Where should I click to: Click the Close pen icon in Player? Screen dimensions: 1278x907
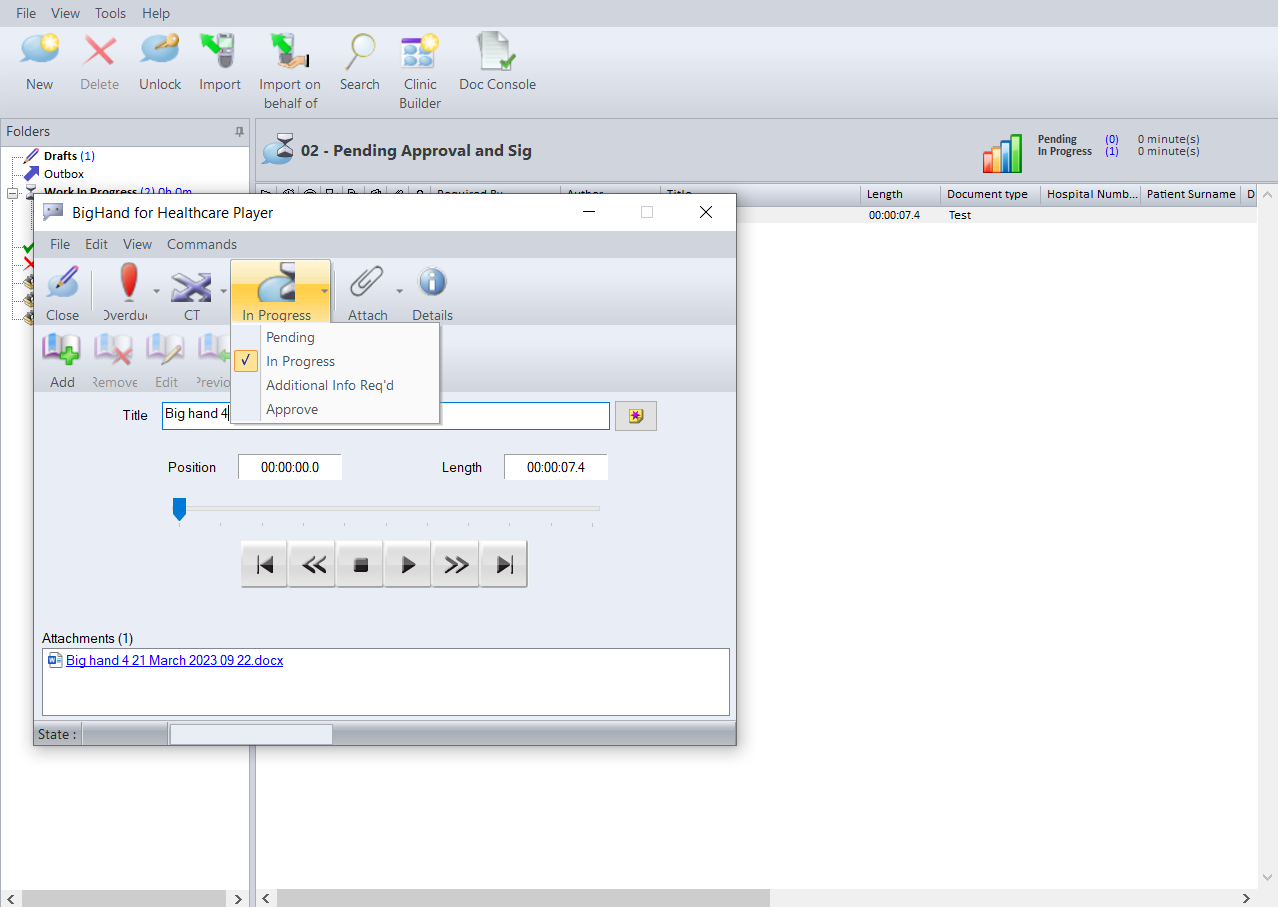pyautogui.click(x=62, y=283)
